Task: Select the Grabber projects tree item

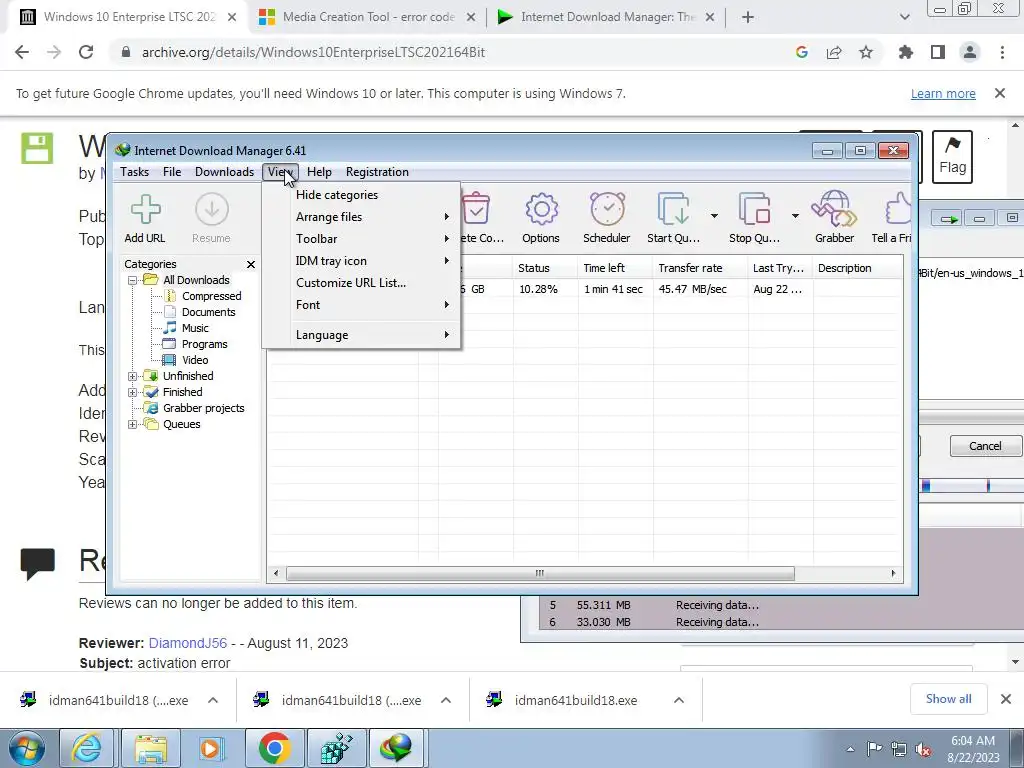Action: (203, 408)
